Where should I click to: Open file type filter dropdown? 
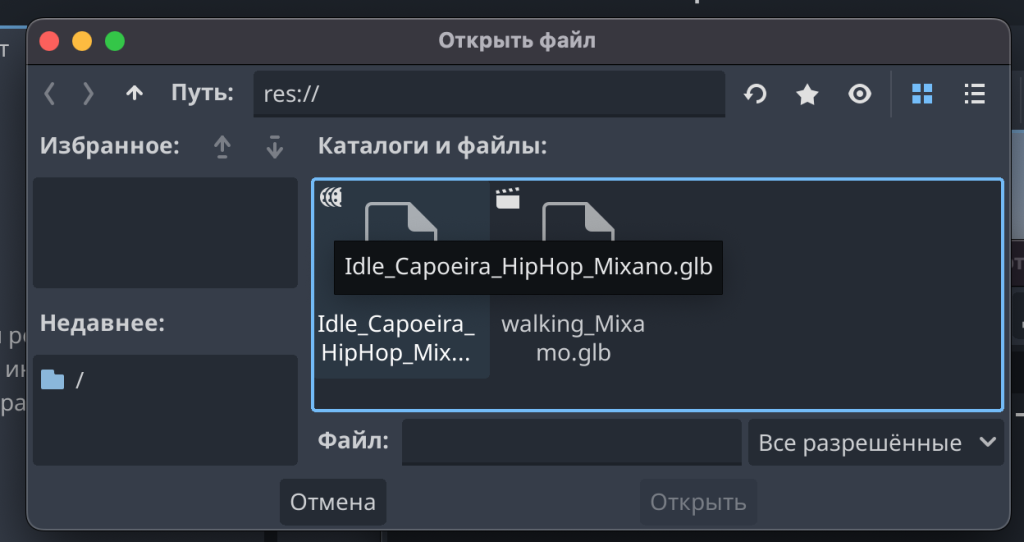[875, 443]
